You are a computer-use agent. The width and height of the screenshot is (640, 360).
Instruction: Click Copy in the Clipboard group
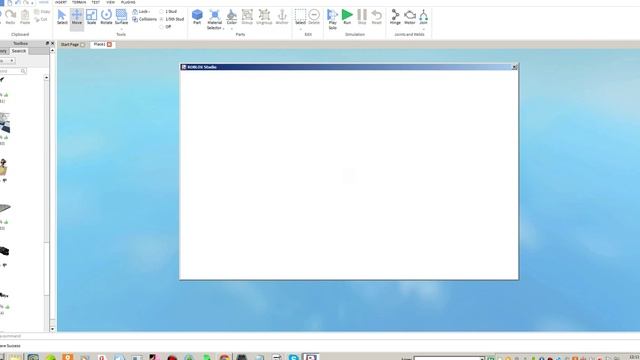42,12
